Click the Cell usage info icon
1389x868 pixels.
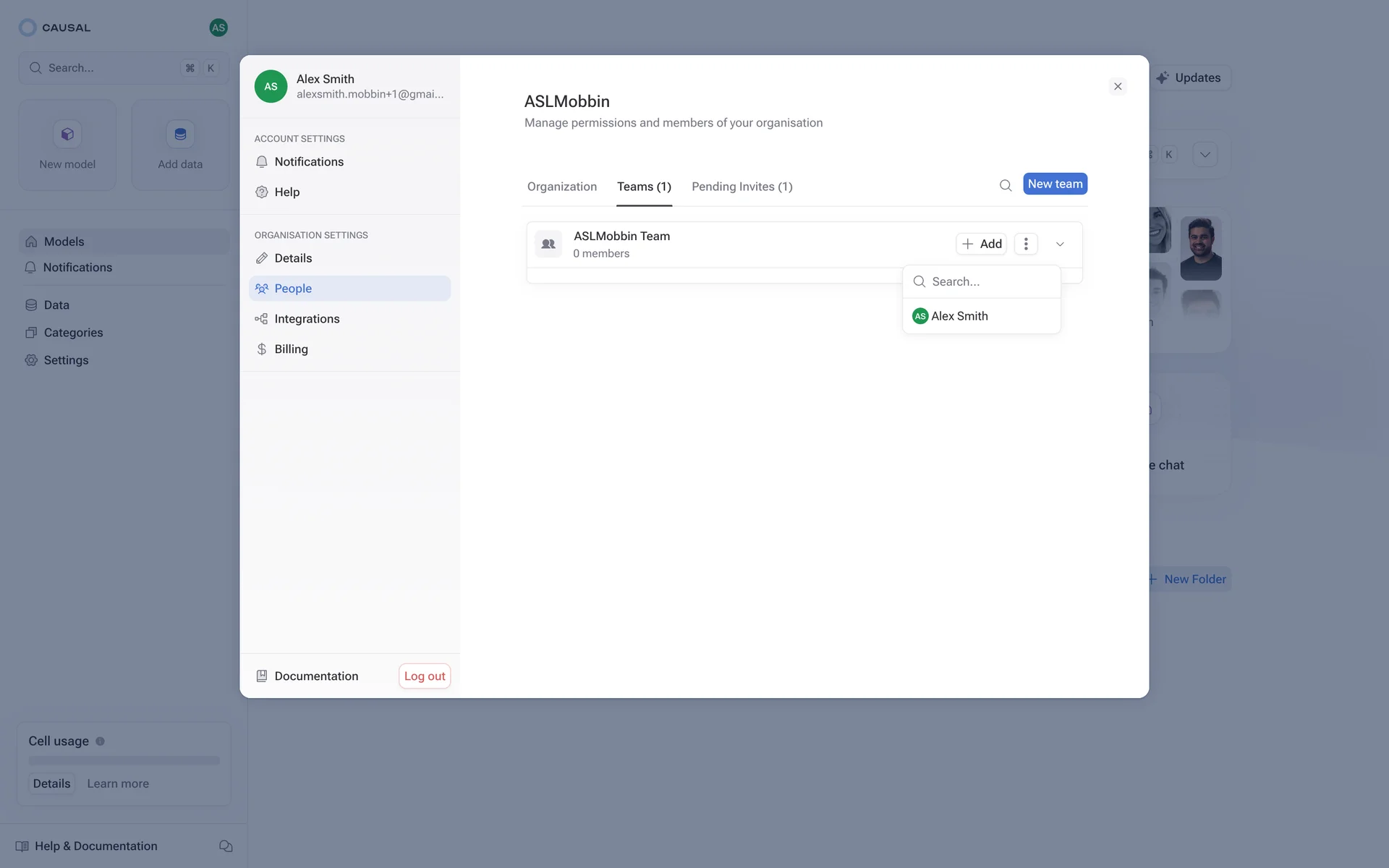[100, 741]
